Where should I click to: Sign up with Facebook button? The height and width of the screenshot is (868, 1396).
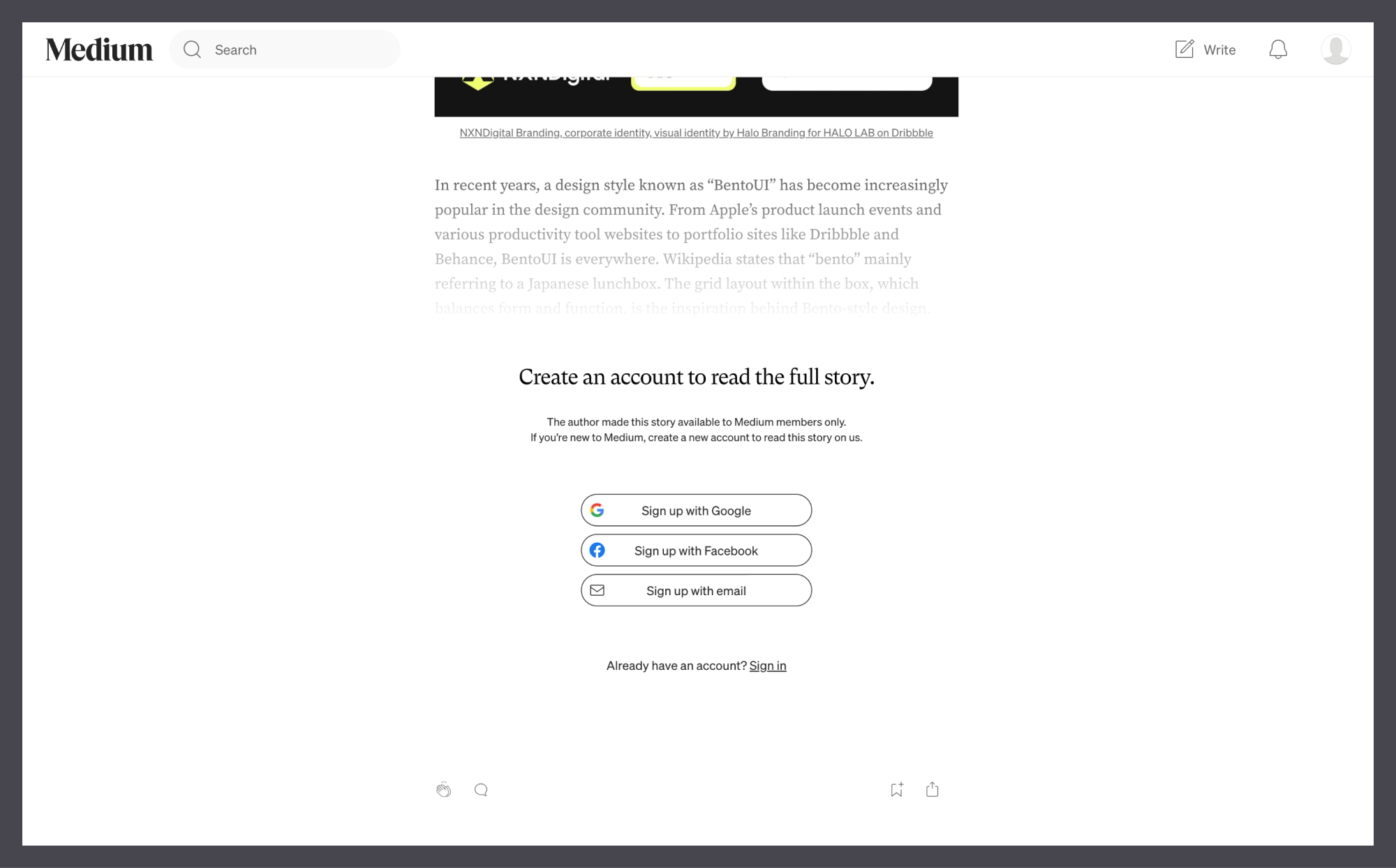696,550
